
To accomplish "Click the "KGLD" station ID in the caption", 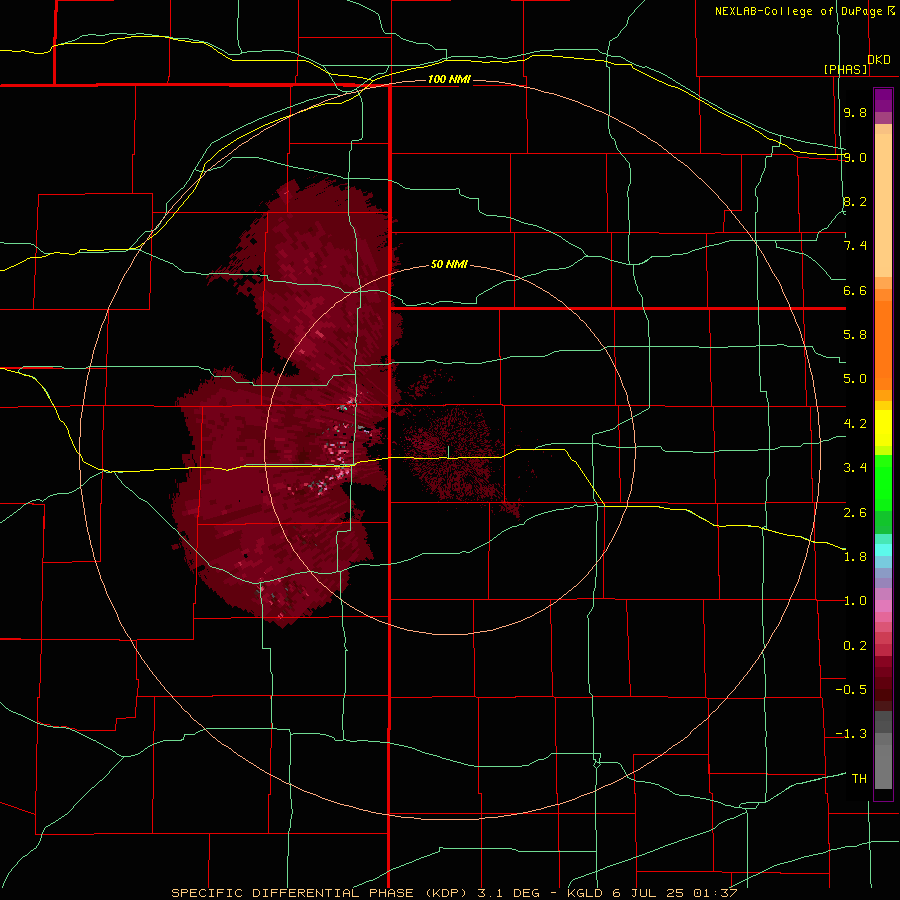I will coord(584,893).
